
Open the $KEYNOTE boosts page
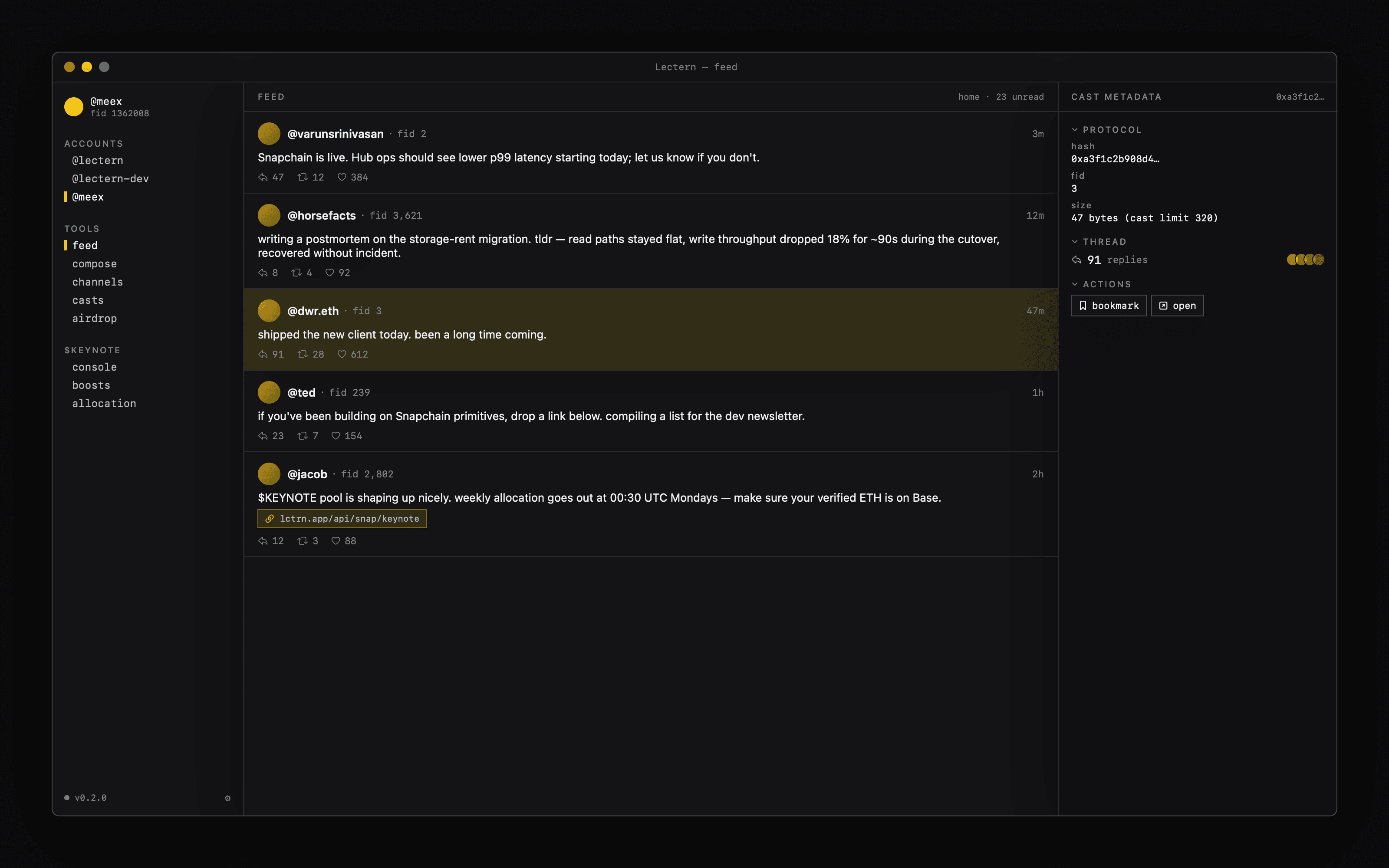click(x=91, y=385)
